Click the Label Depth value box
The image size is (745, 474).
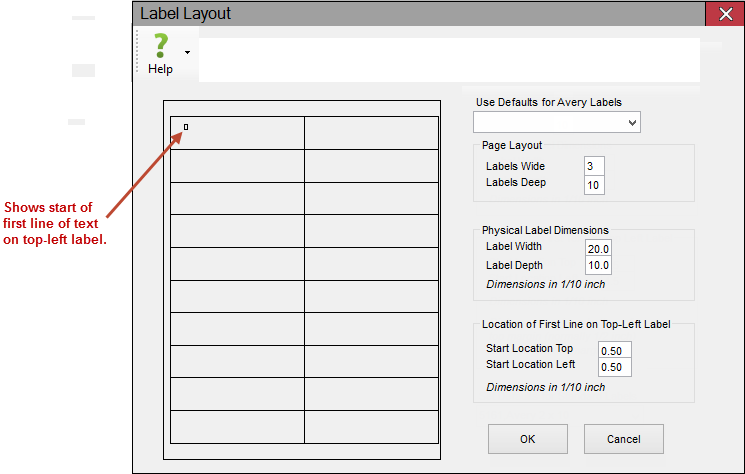(598, 266)
